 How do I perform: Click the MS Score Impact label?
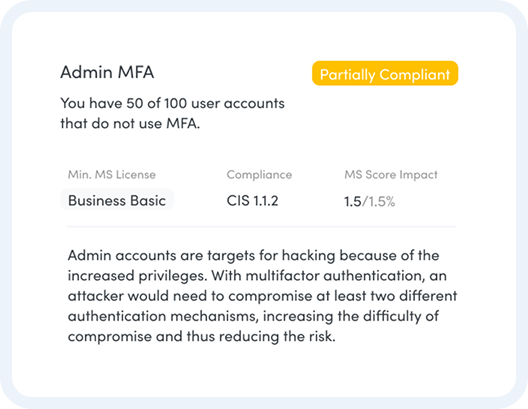point(391,174)
